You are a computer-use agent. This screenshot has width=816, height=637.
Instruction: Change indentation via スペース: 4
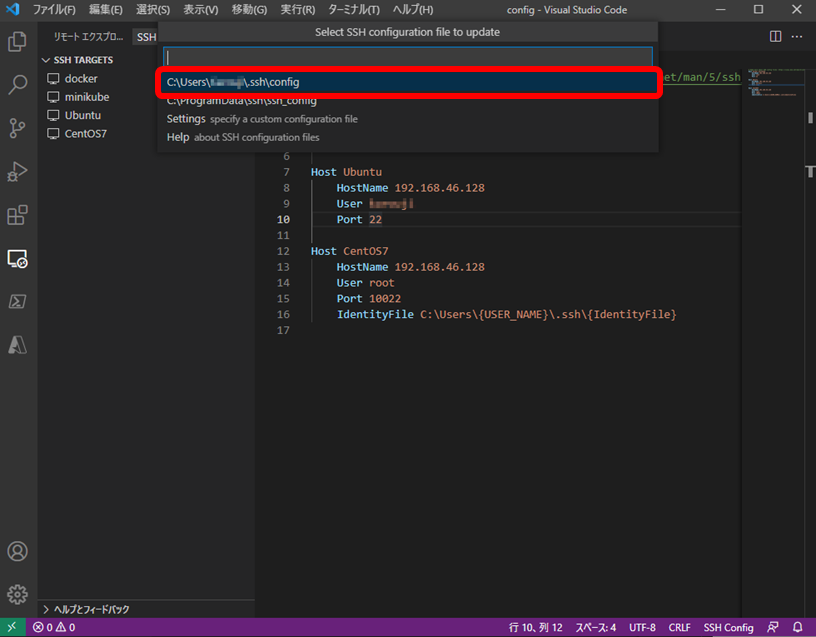[x=595, y=627]
